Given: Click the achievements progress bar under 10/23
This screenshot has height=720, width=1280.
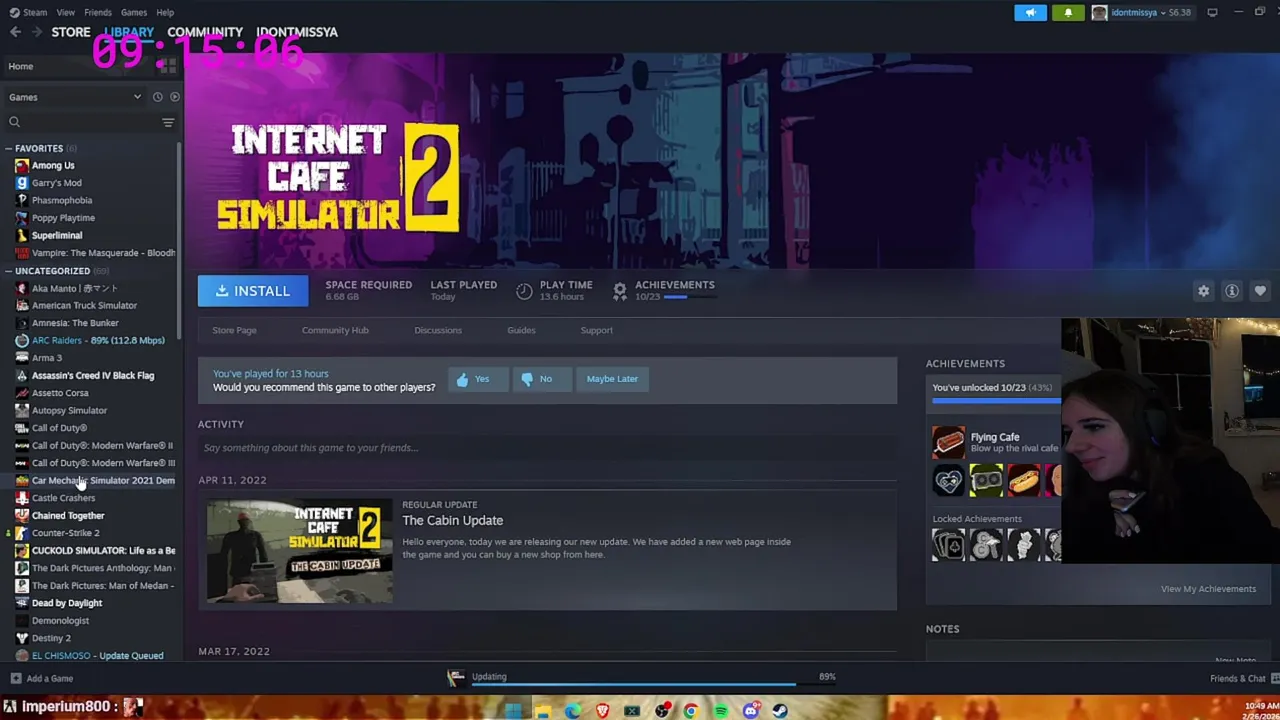Looking at the screenshot, I should (x=675, y=297).
